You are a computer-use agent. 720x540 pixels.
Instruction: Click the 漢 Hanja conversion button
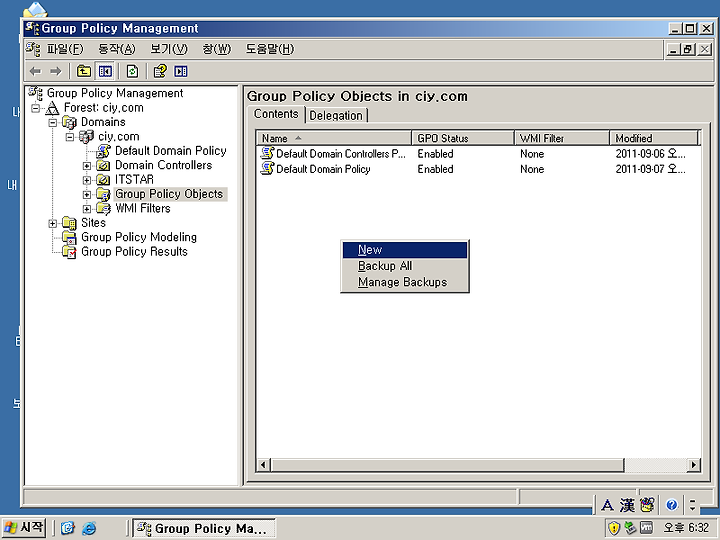627,505
